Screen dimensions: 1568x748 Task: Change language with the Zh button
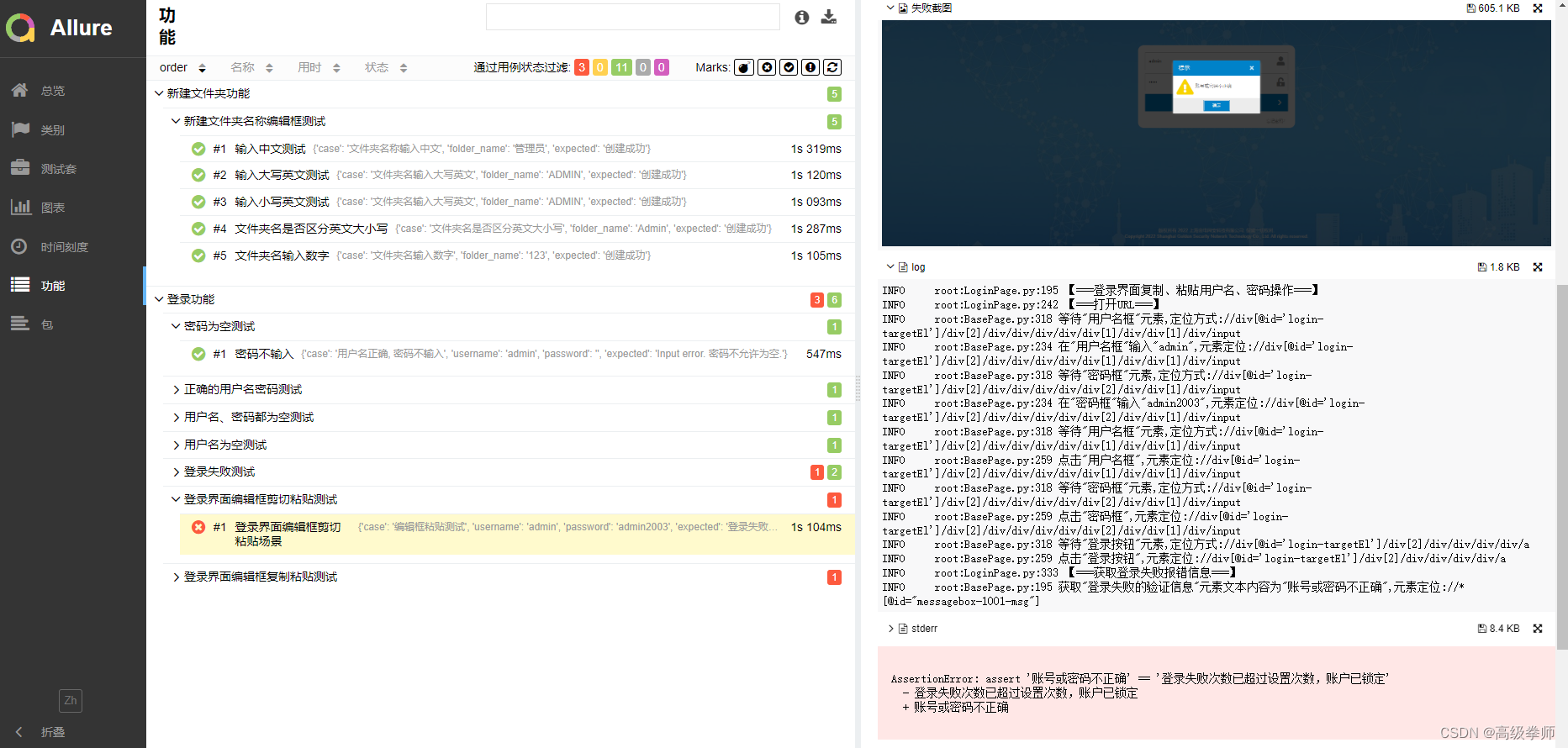click(71, 700)
